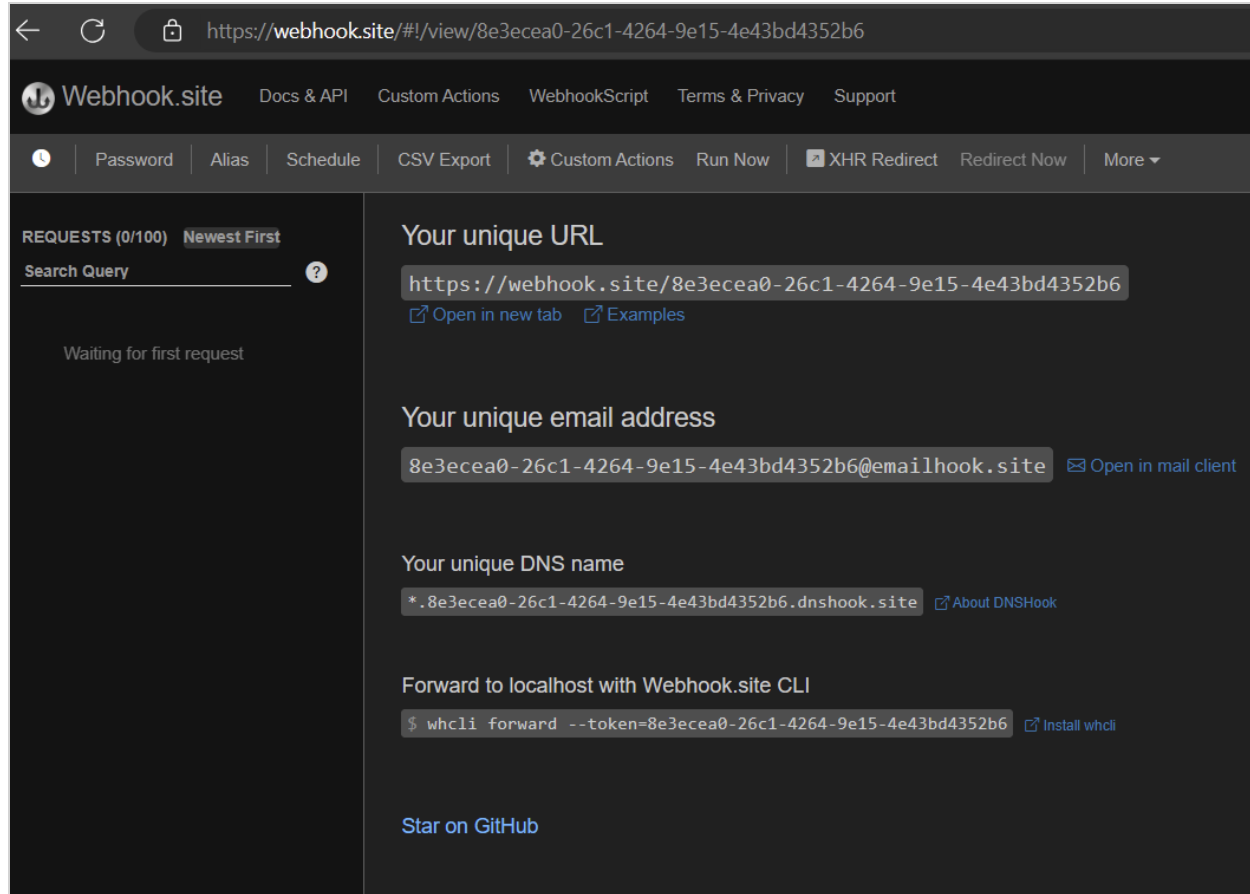Open request history clock icon

[41, 159]
